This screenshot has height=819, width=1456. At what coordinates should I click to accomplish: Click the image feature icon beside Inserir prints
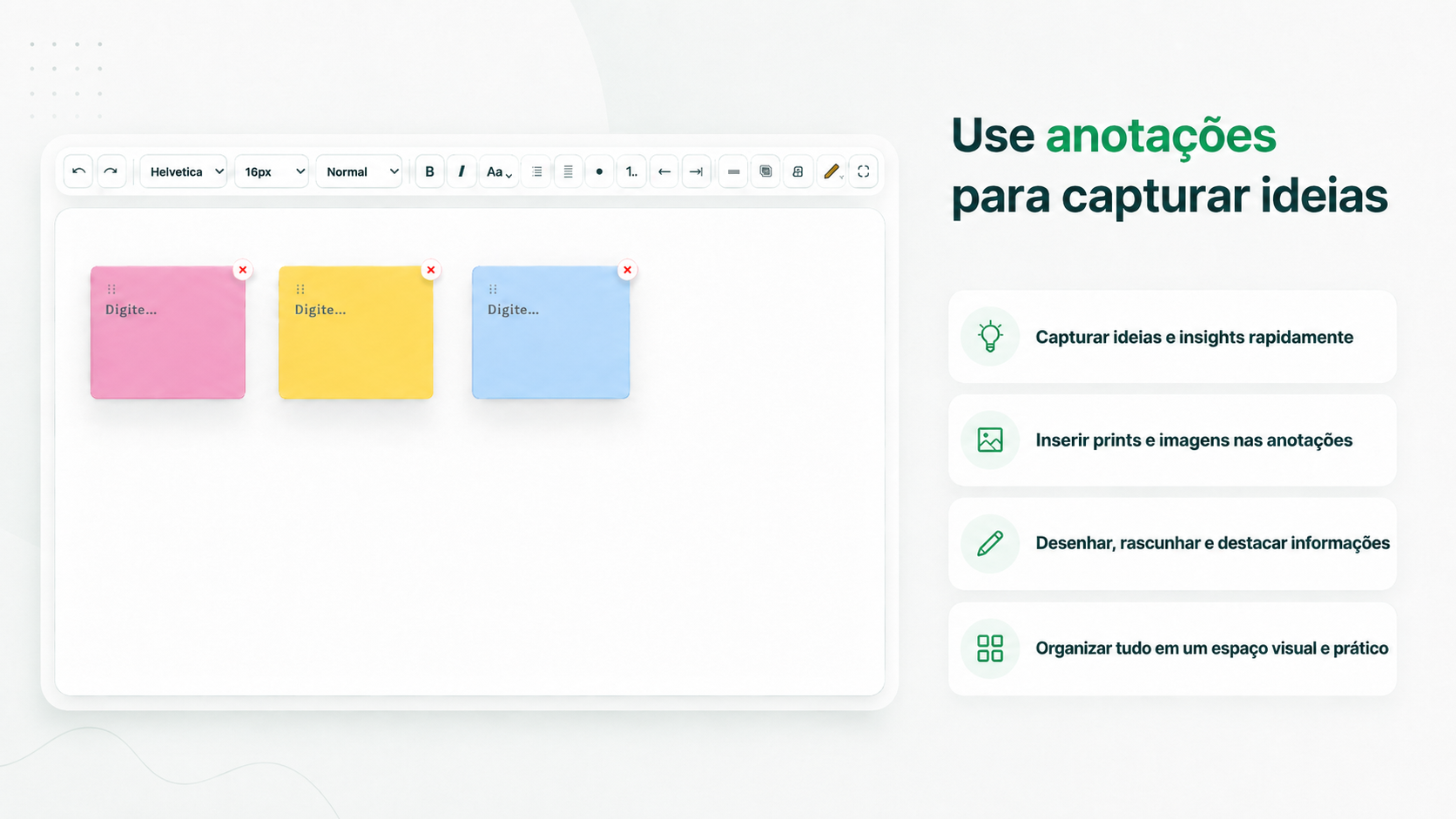990,440
